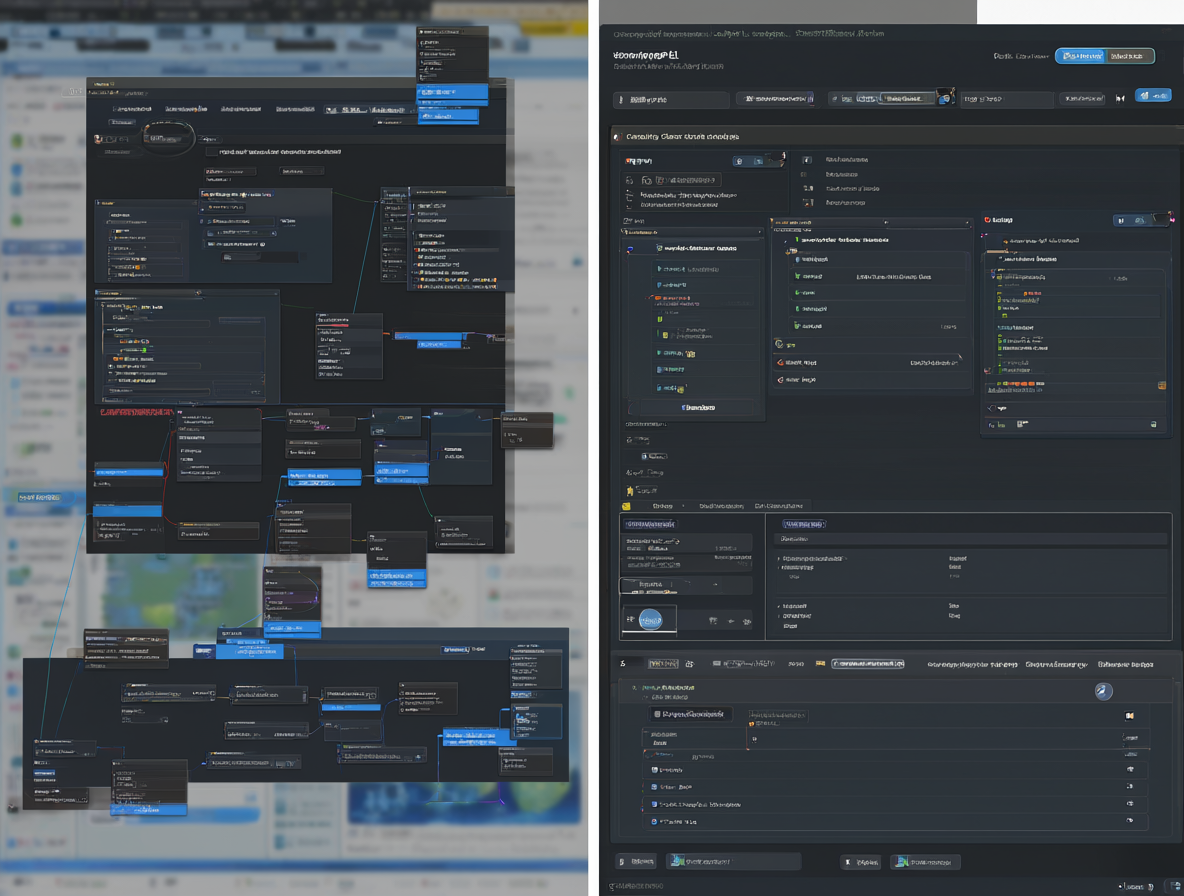Click the round blue icon button above the lower list
This screenshot has width=1184, height=896.
1103,691
